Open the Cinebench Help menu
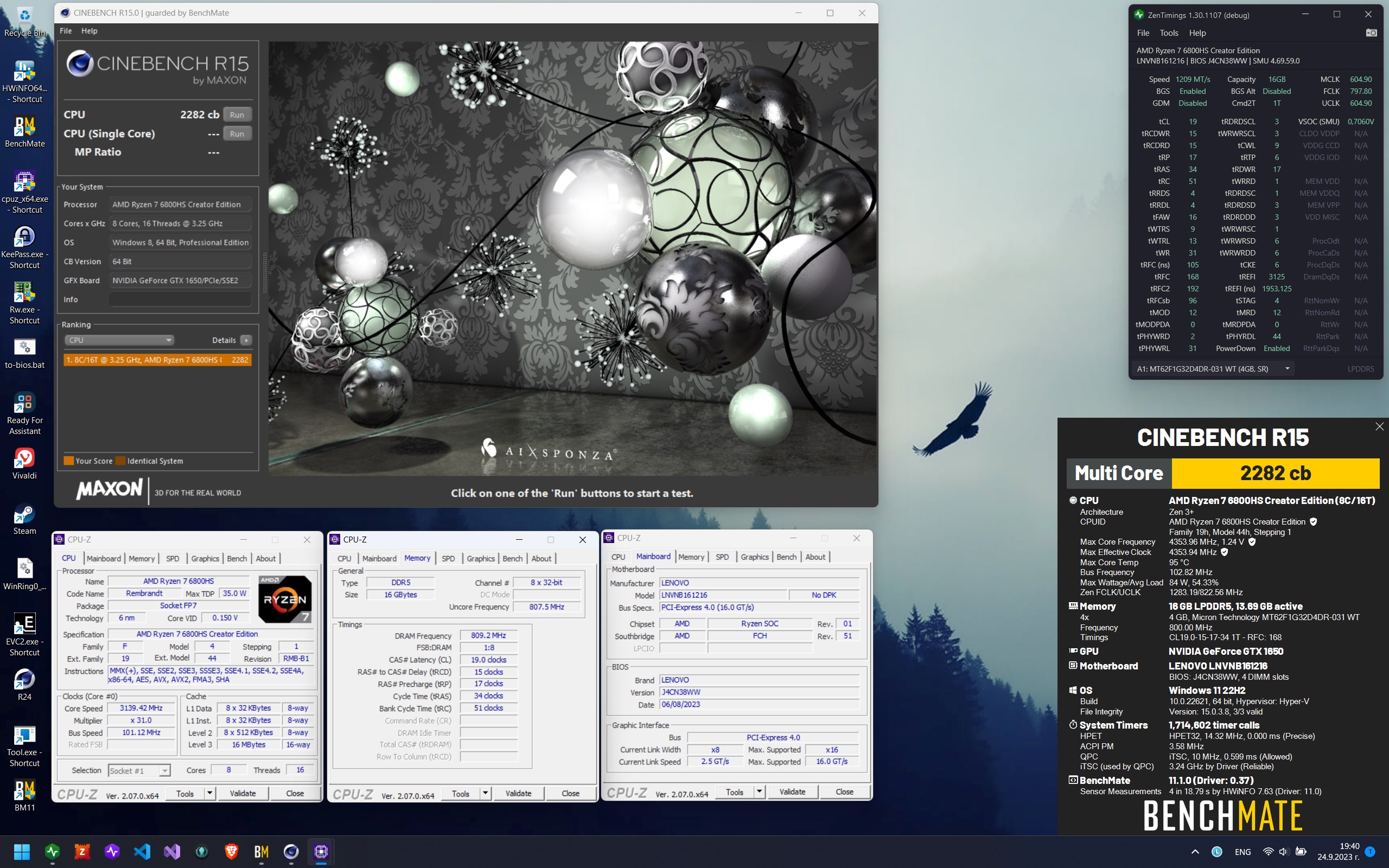1389x868 pixels. click(x=89, y=31)
